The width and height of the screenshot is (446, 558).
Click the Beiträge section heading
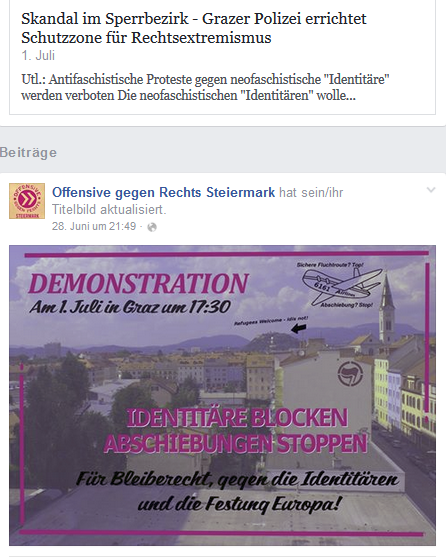pos(28,152)
